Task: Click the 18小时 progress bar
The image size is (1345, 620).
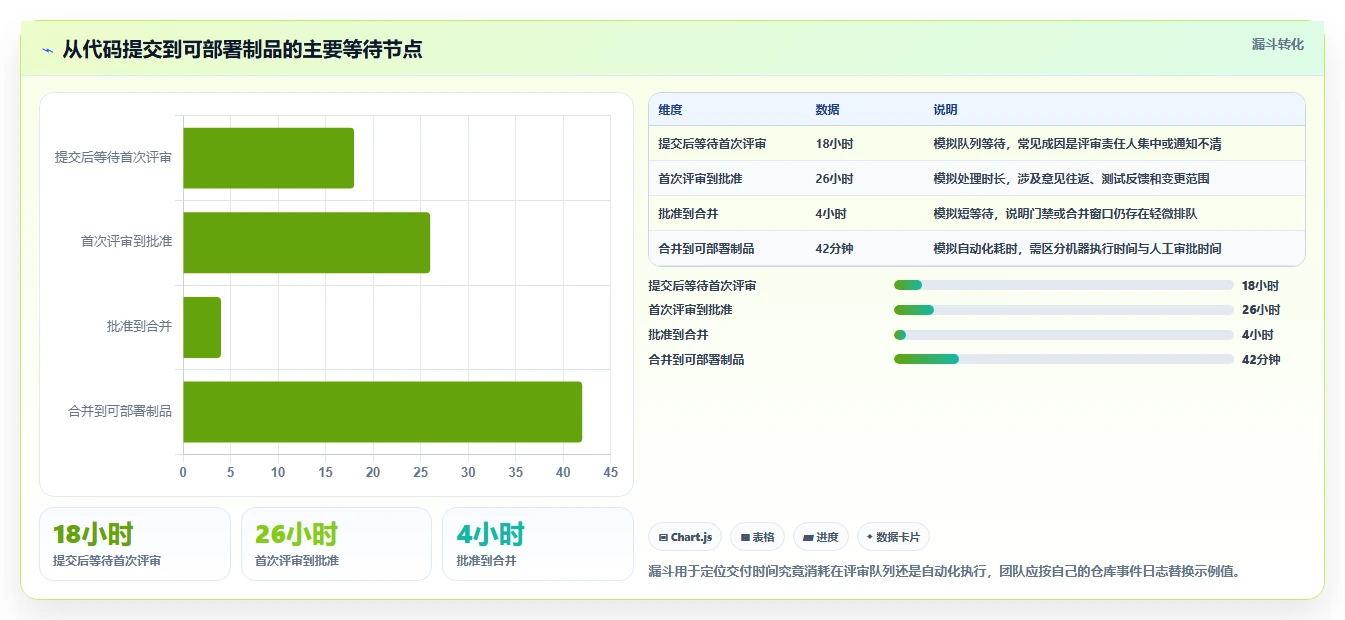Action: [1063, 285]
